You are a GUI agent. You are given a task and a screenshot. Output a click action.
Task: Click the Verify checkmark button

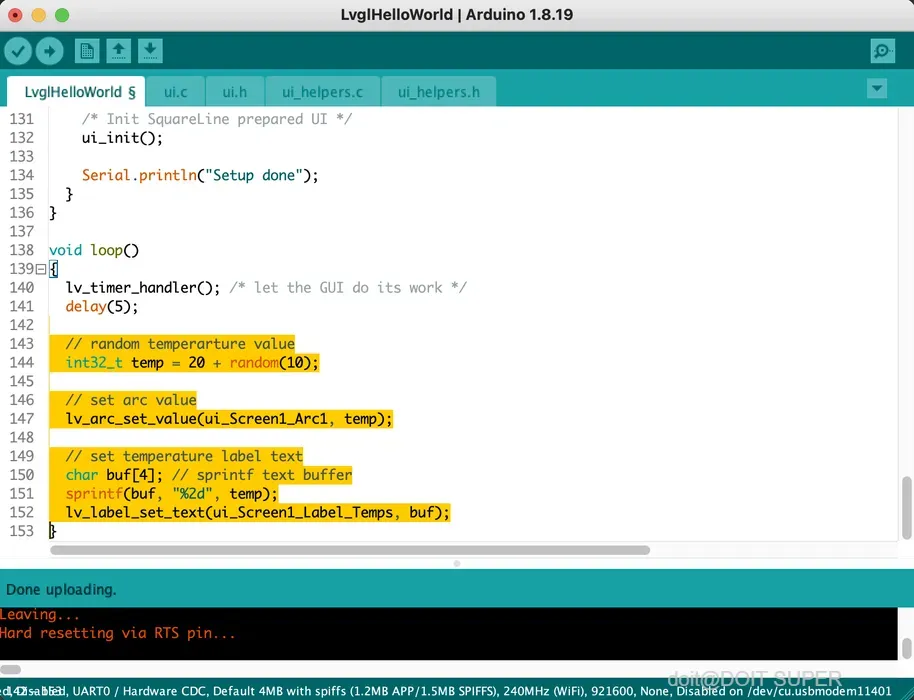[x=18, y=51]
